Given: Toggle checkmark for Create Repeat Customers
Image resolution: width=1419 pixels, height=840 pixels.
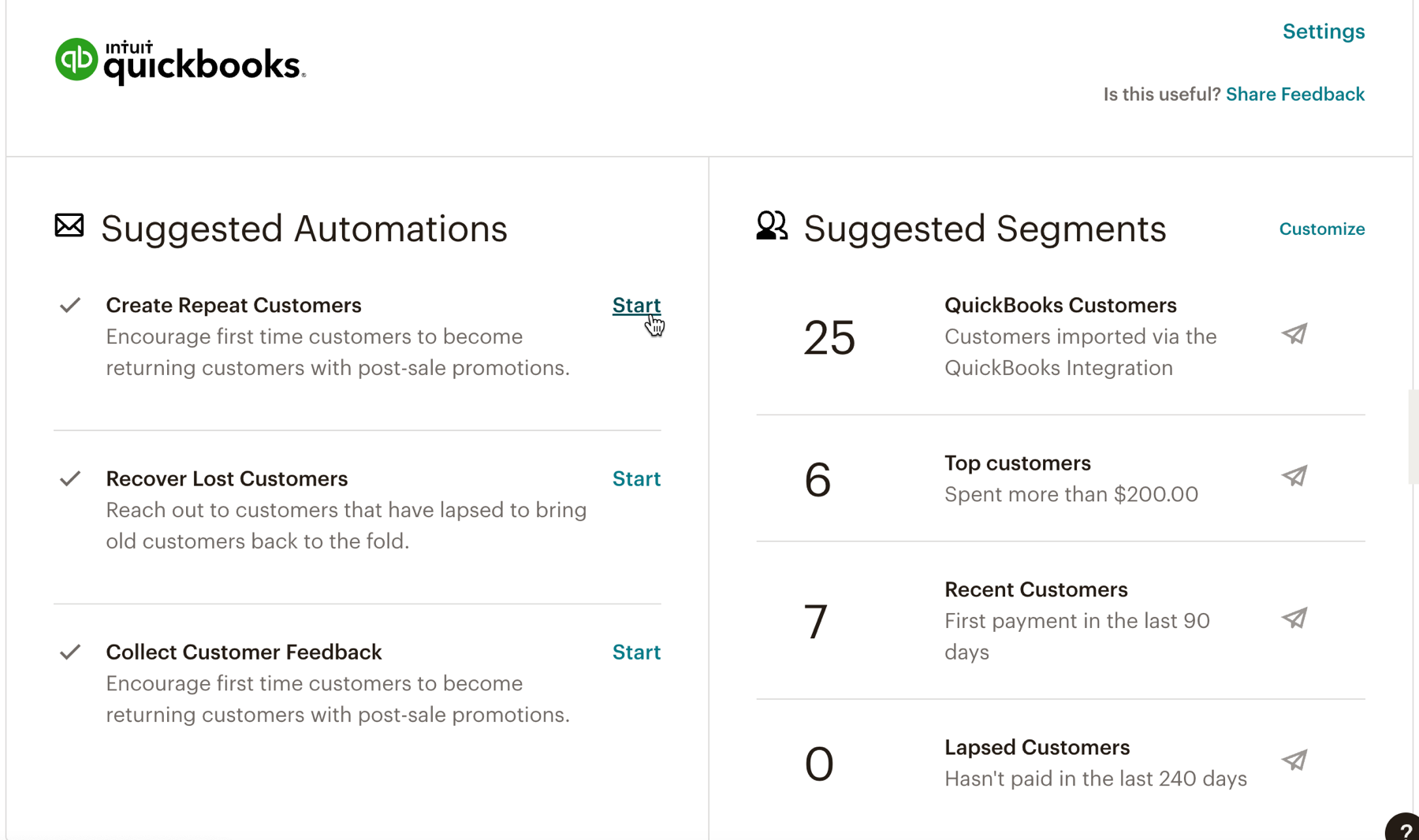Looking at the screenshot, I should tap(70, 305).
